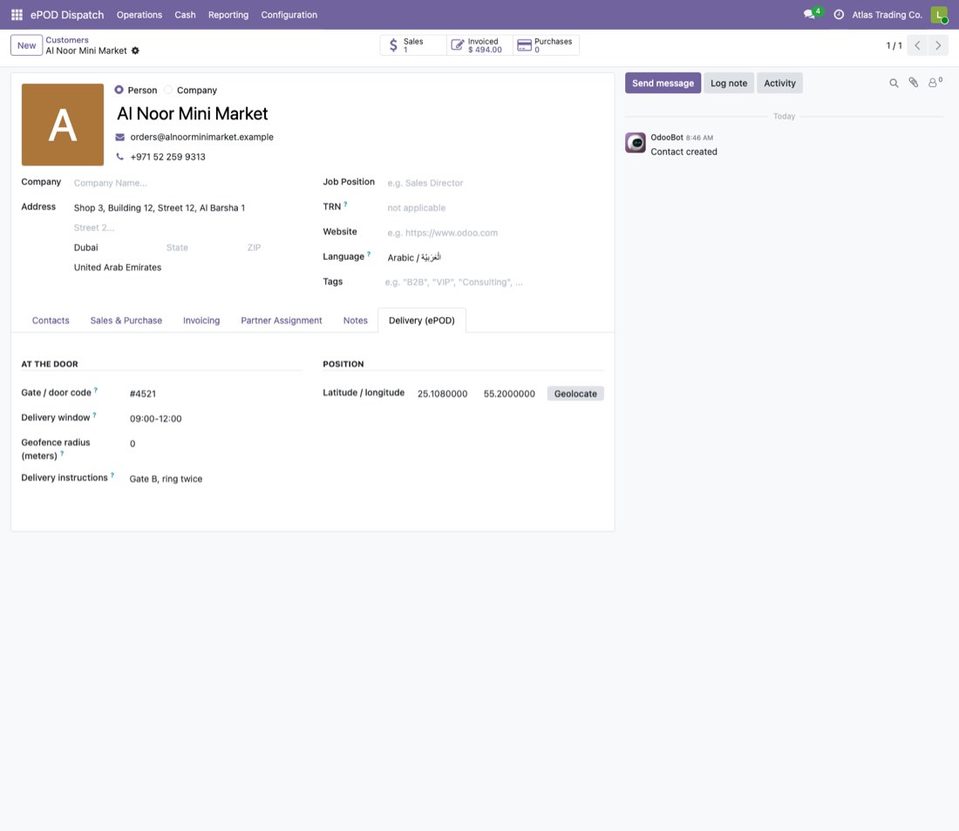Click the Street 2 field

click(x=187, y=227)
